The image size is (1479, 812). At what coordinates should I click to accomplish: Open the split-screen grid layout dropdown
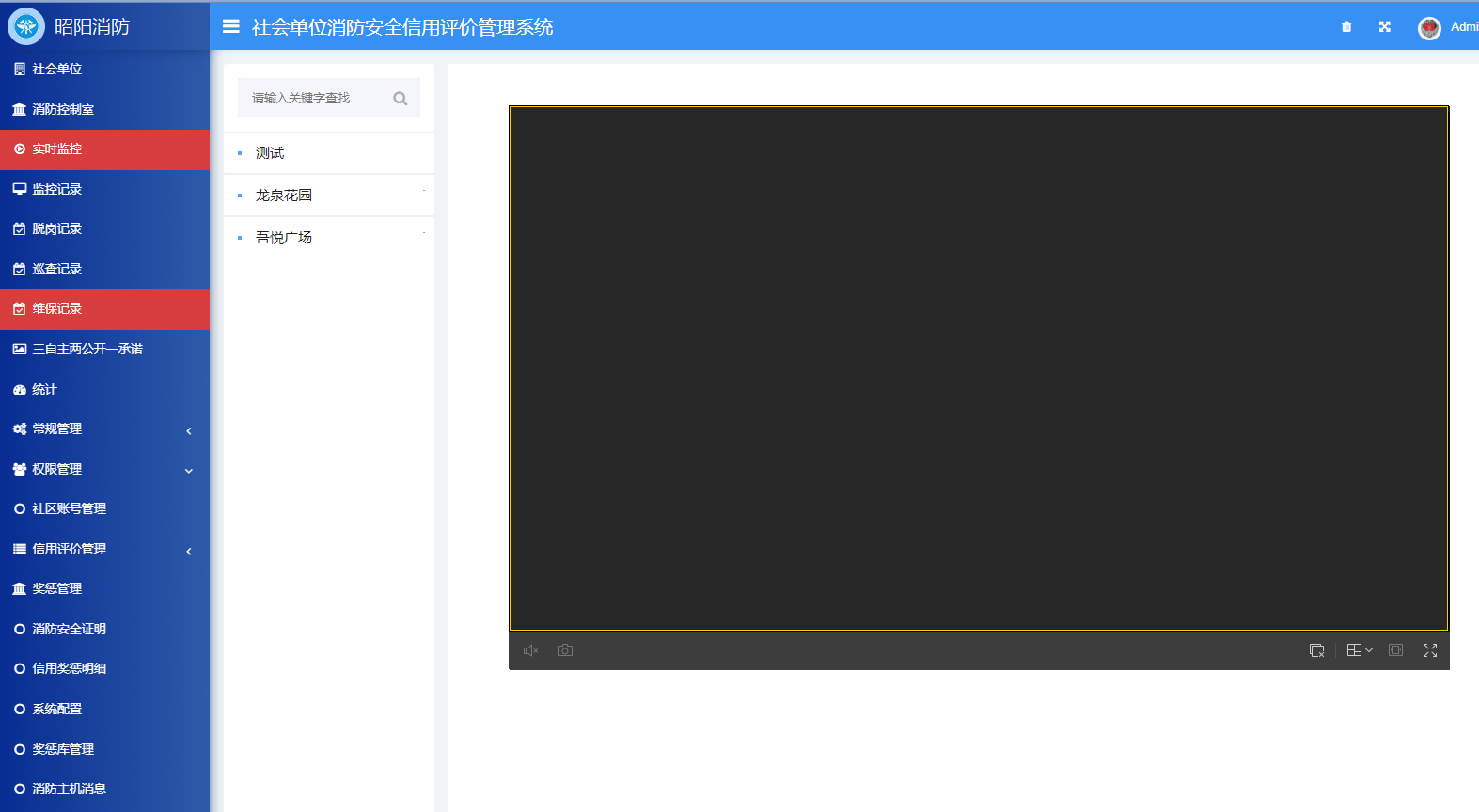point(1360,650)
